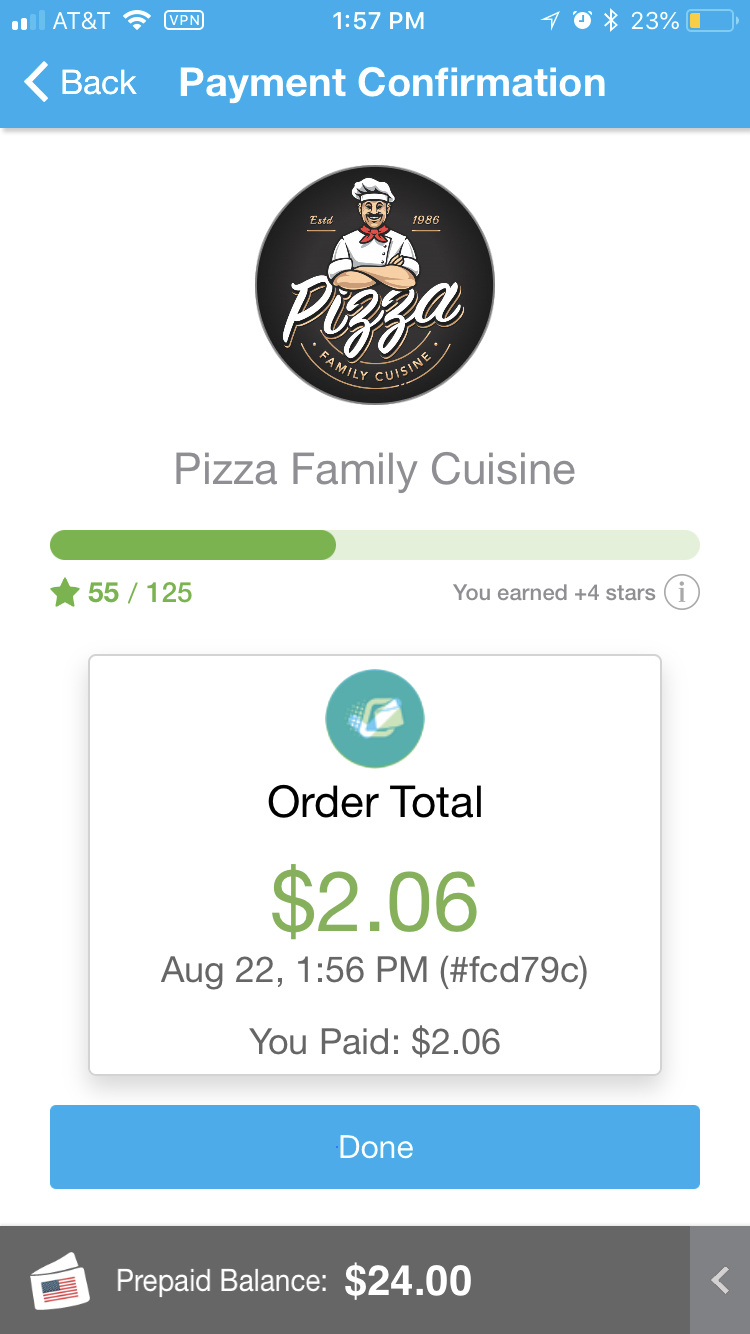Tap the Pizza Family Cuisine logo
Viewport: 750px width, 1334px height.
375,285
